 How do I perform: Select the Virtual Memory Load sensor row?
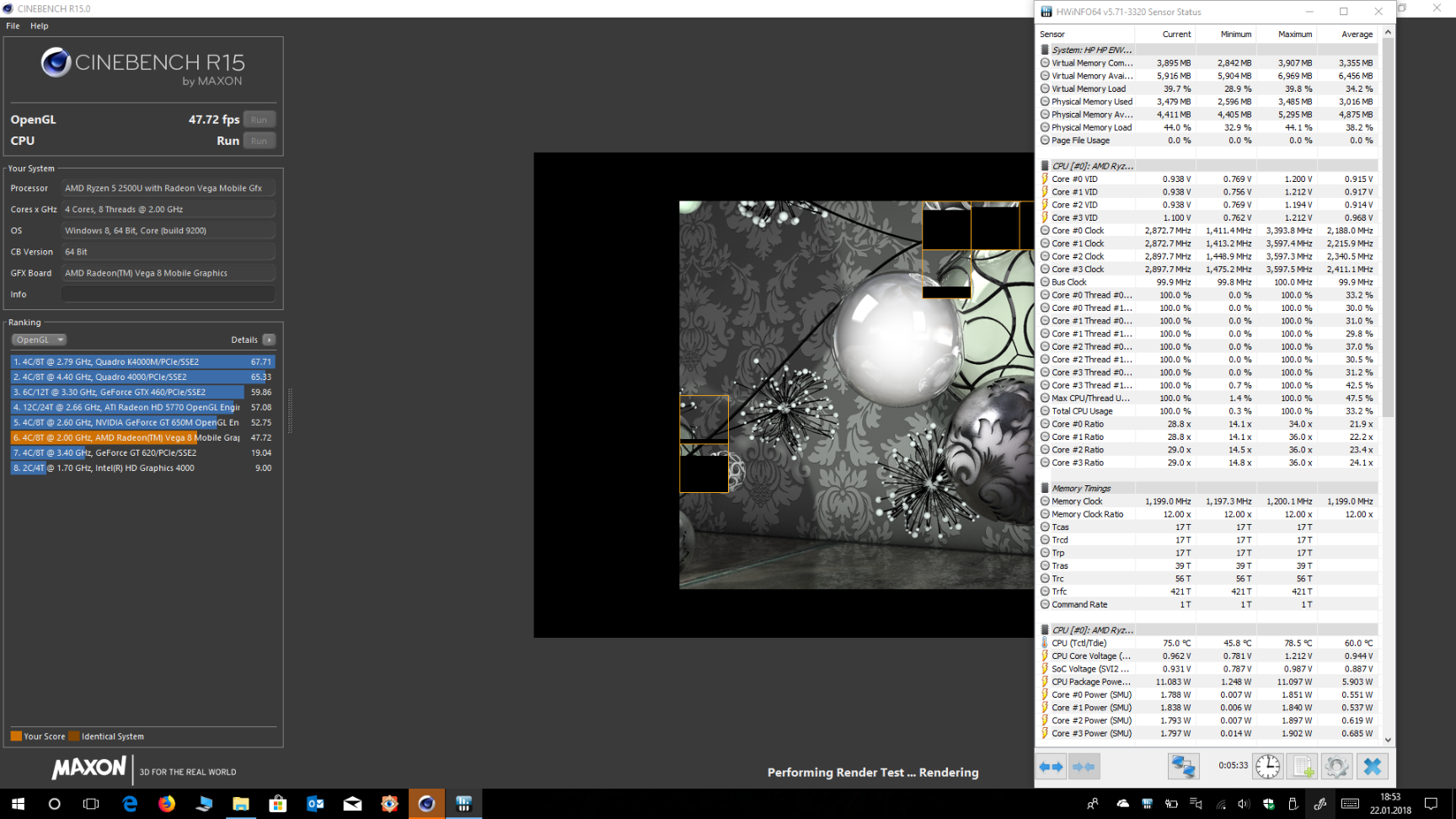coord(1207,88)
